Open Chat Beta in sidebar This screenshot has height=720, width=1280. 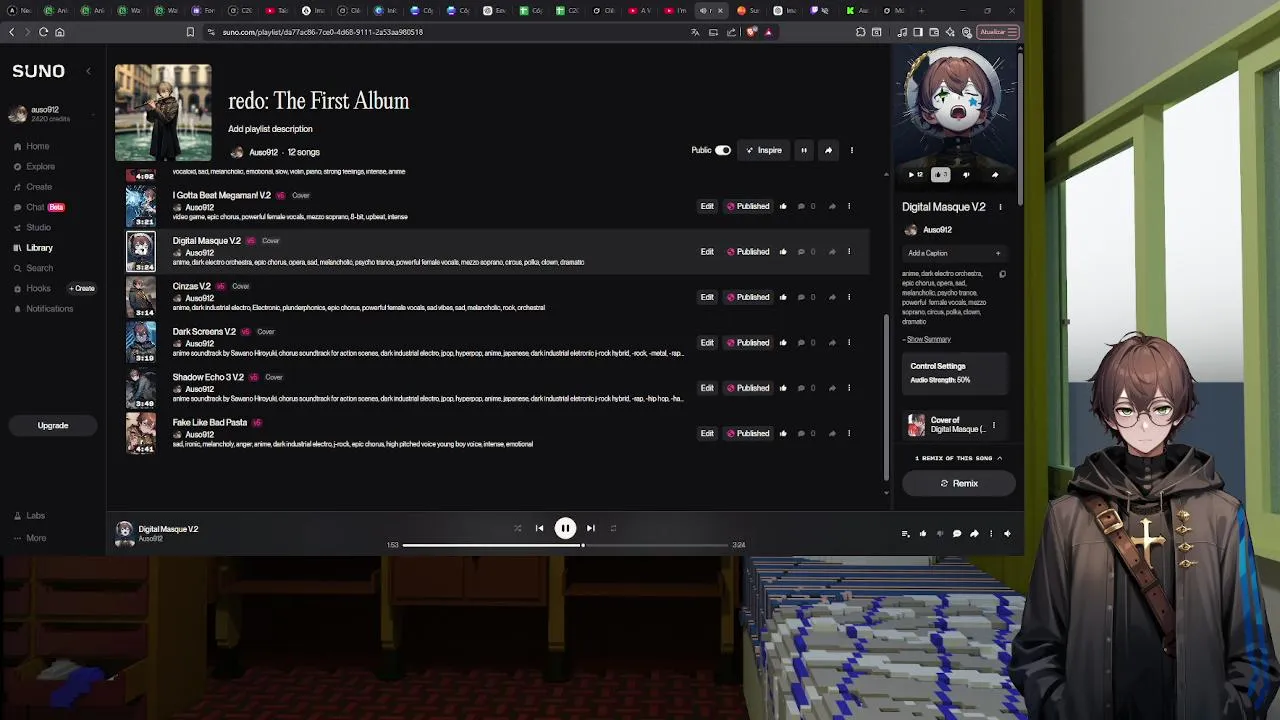pyautogui.click(x=40, y=207)
